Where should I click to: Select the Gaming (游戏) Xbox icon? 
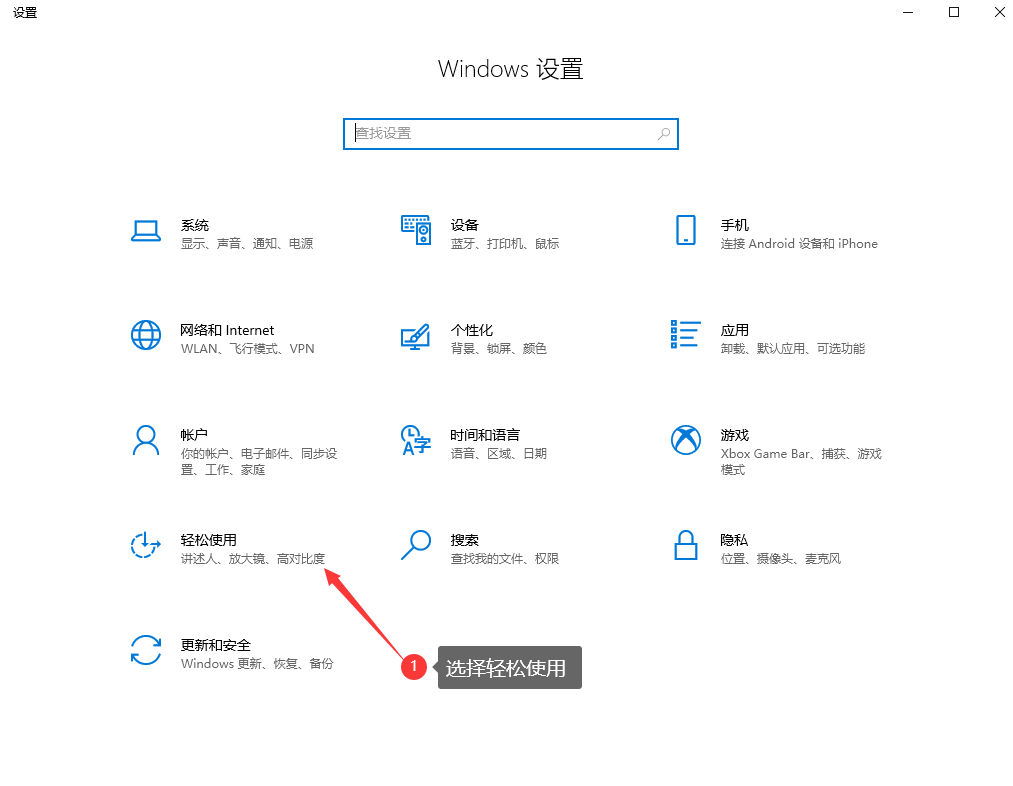pyautogui.click(x=685, y=440)
